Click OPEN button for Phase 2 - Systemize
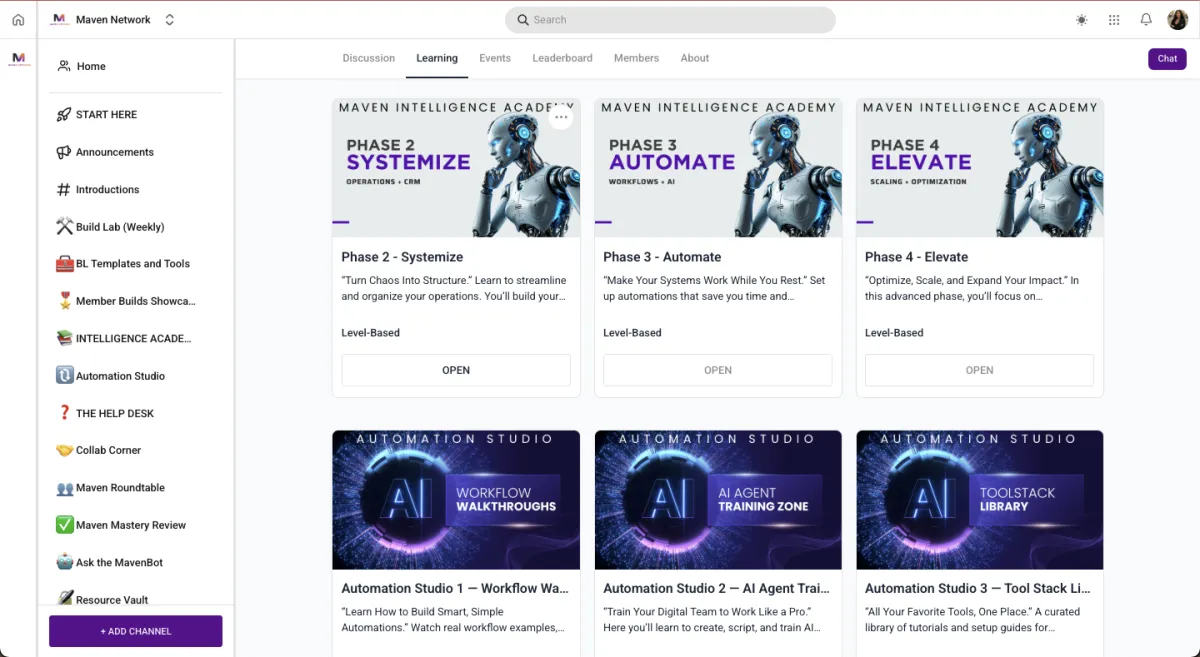The height and width of the screenshot is (657, 1200). 456,370
